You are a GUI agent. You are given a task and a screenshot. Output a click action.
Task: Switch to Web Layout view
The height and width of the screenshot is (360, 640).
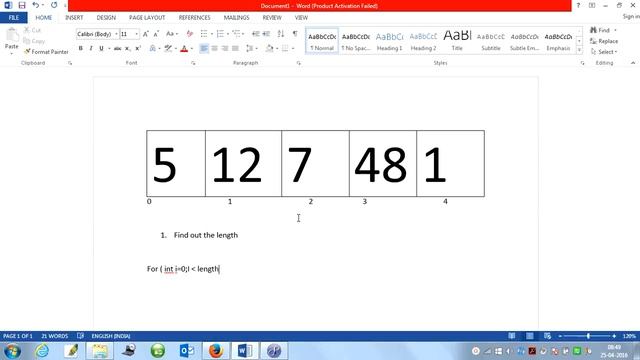coord(547,336)
